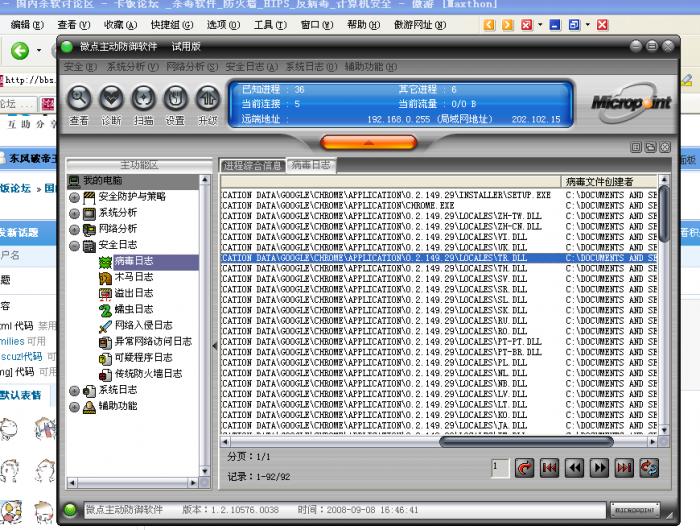The image size is (700, 530).
Task: Click Maxthon's orange previous-tab arrow icon
Action: click(489, 25)
